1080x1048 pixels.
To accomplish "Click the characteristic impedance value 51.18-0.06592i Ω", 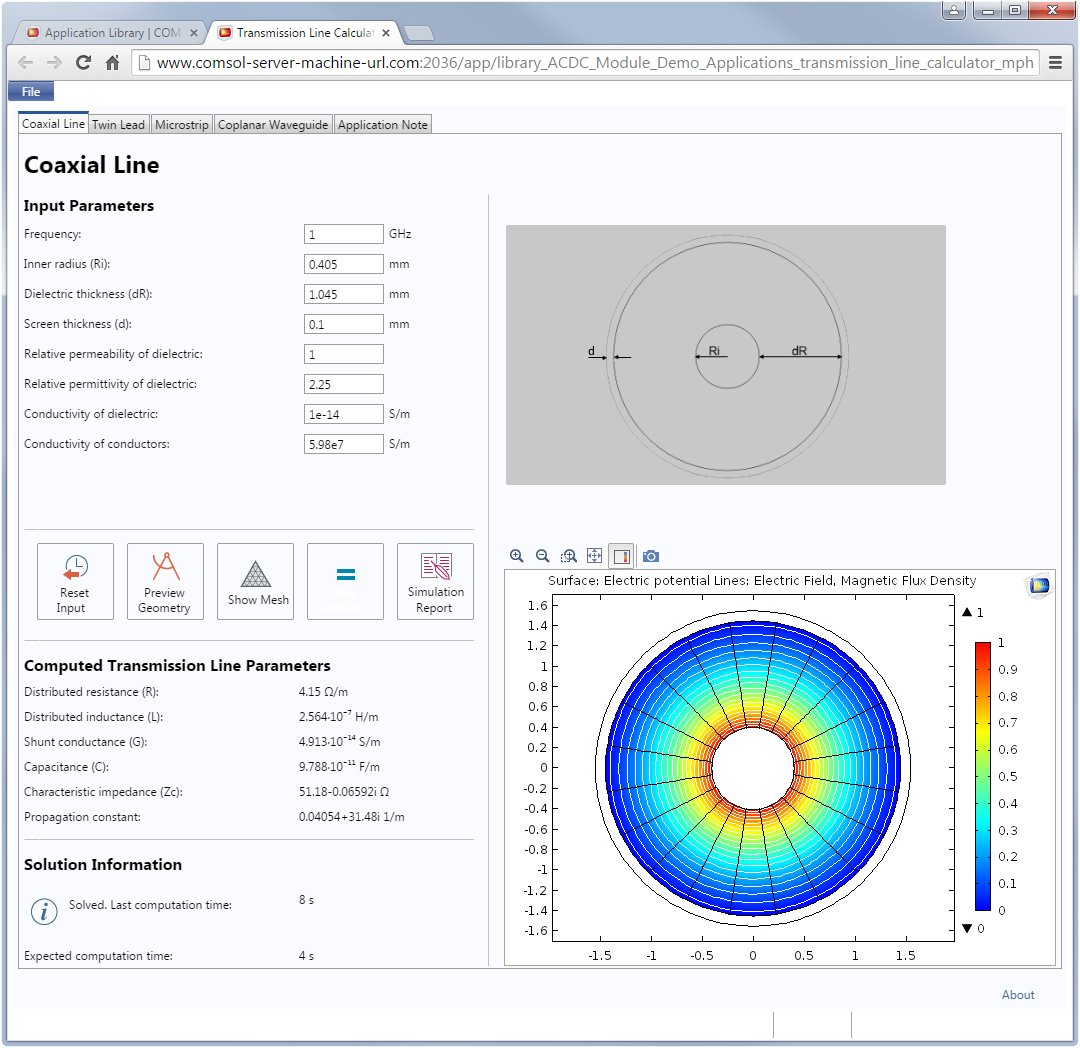I will coord(344,792).
